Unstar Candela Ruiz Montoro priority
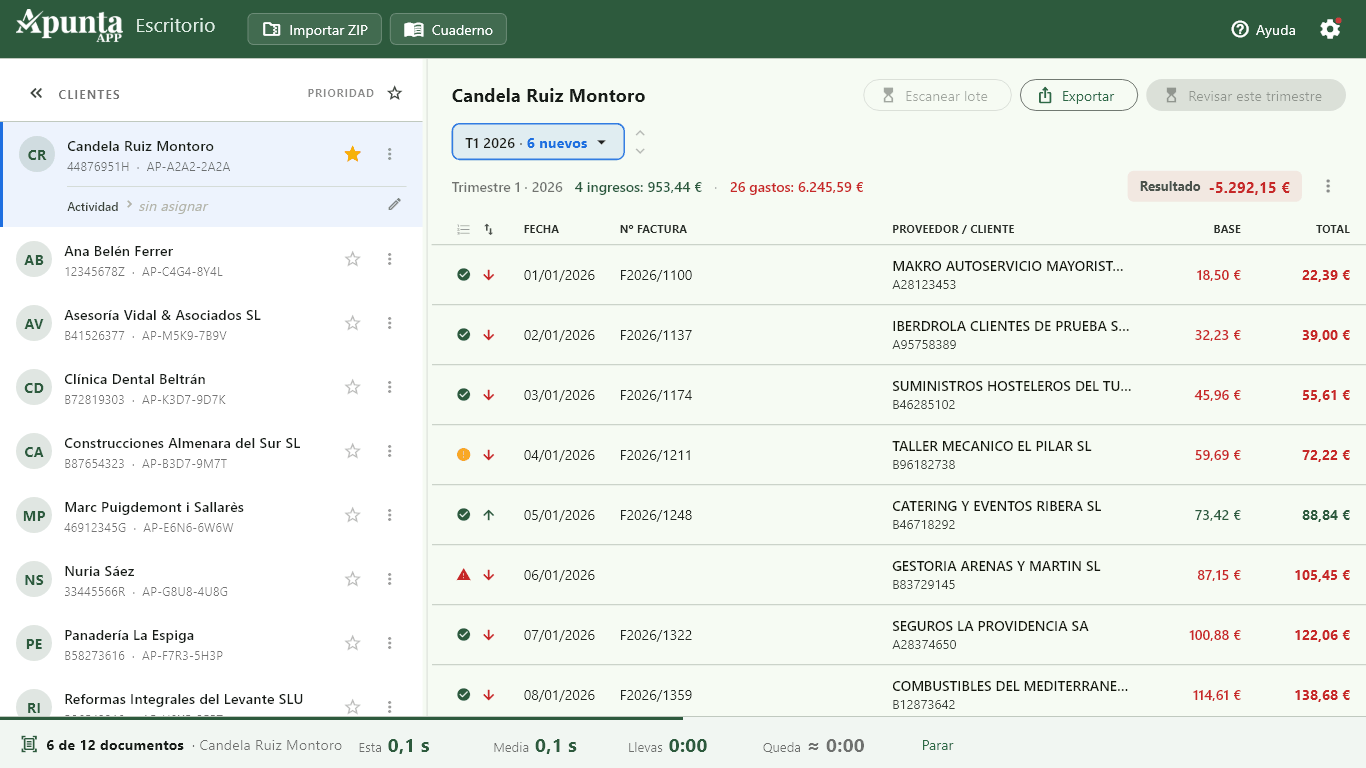Image resolution: width=1366 pixels, height=768 pixels. [x=352, y=154]
